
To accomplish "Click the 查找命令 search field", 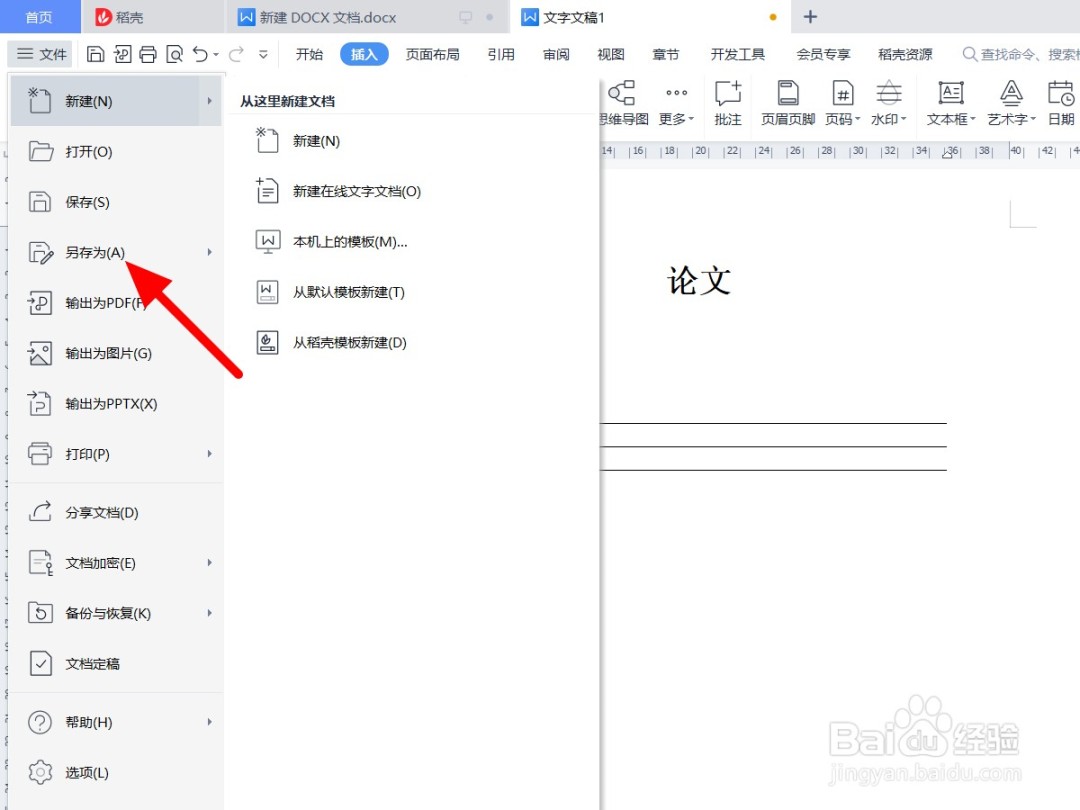I will (x=1020, y=54).
